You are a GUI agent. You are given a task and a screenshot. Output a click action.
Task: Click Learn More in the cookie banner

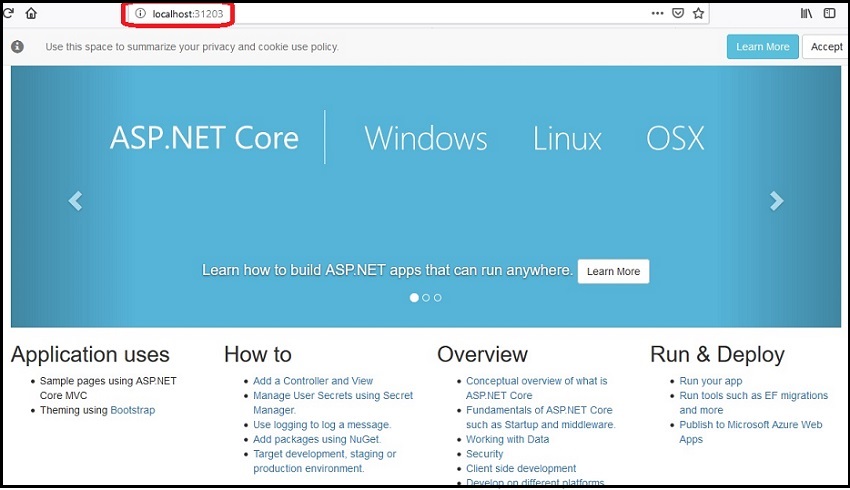click(762, 47)
